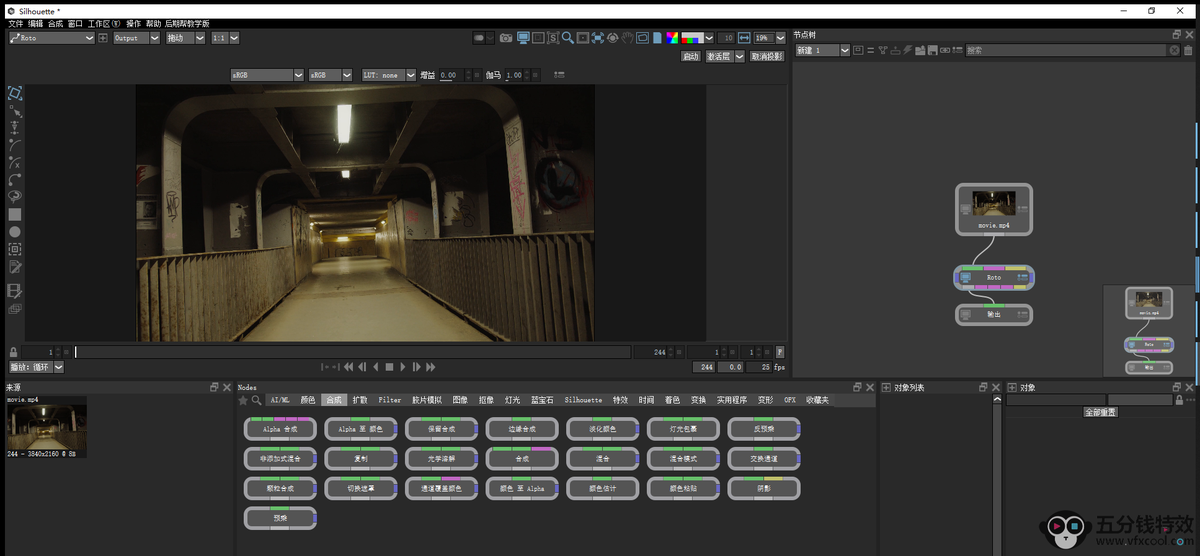Click the Alpha 合成 node button

point(280,429)
